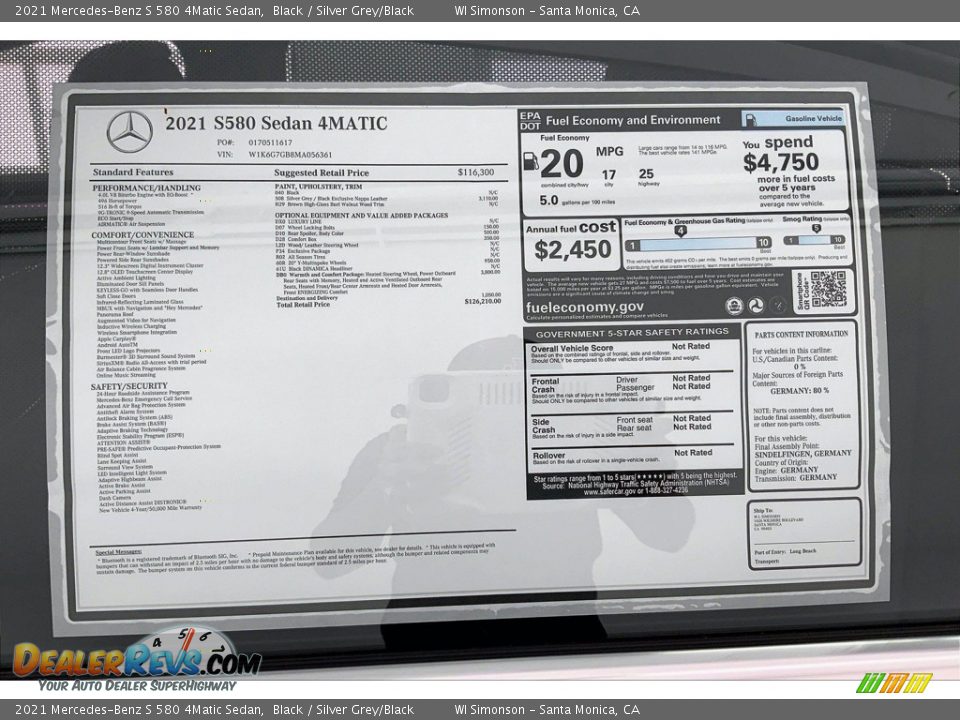
Task: Click the 'Total Retail Price' label
Action: (303, 304)
